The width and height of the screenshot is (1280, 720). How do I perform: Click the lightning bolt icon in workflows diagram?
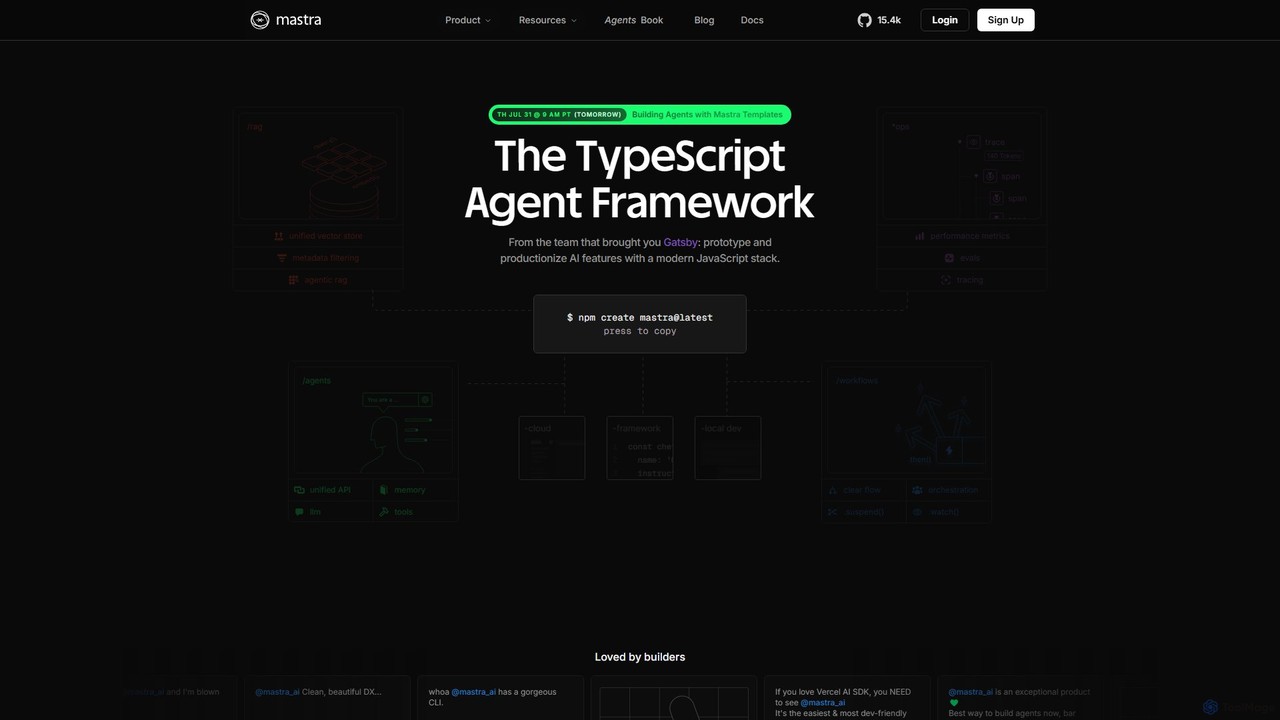(949, 451)
